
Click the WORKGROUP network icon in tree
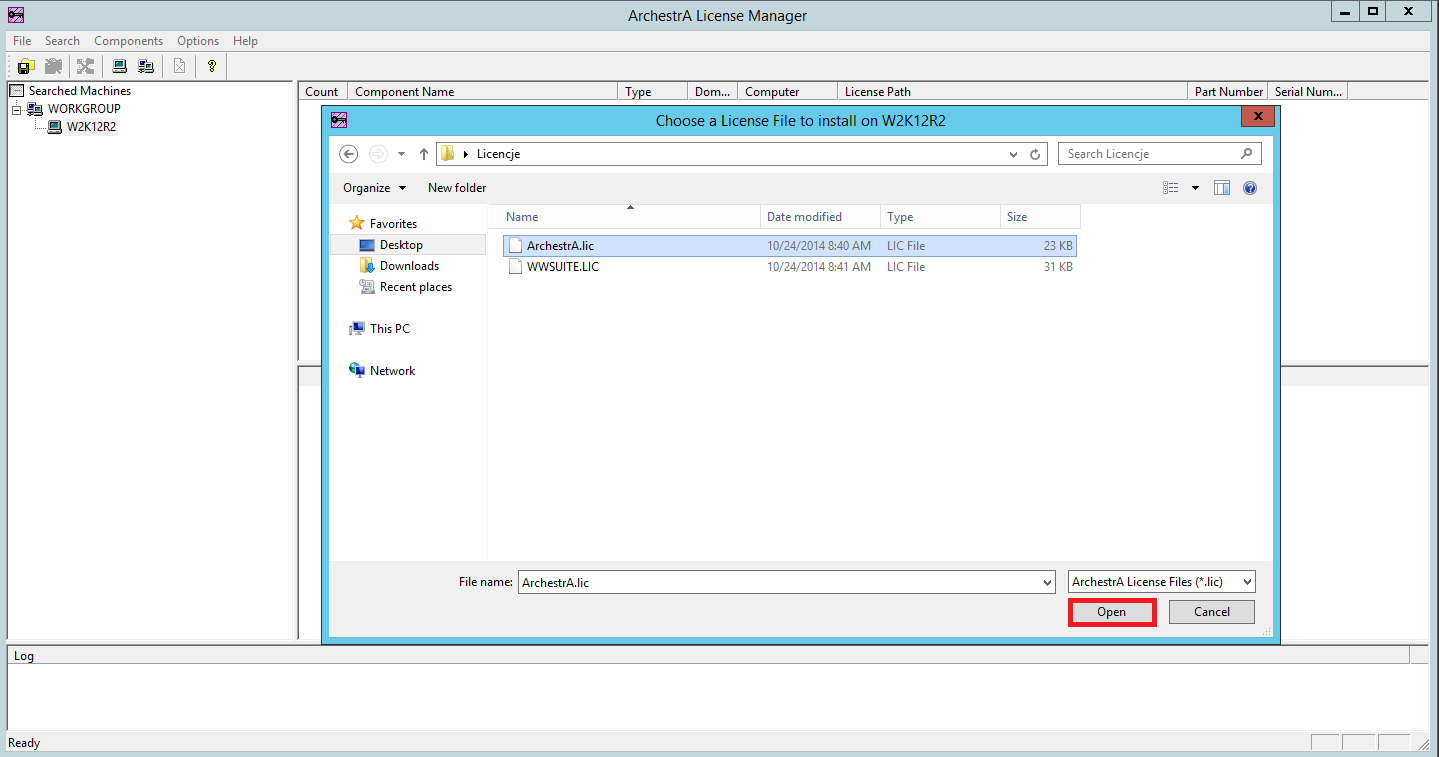click(x=35, y=109)
